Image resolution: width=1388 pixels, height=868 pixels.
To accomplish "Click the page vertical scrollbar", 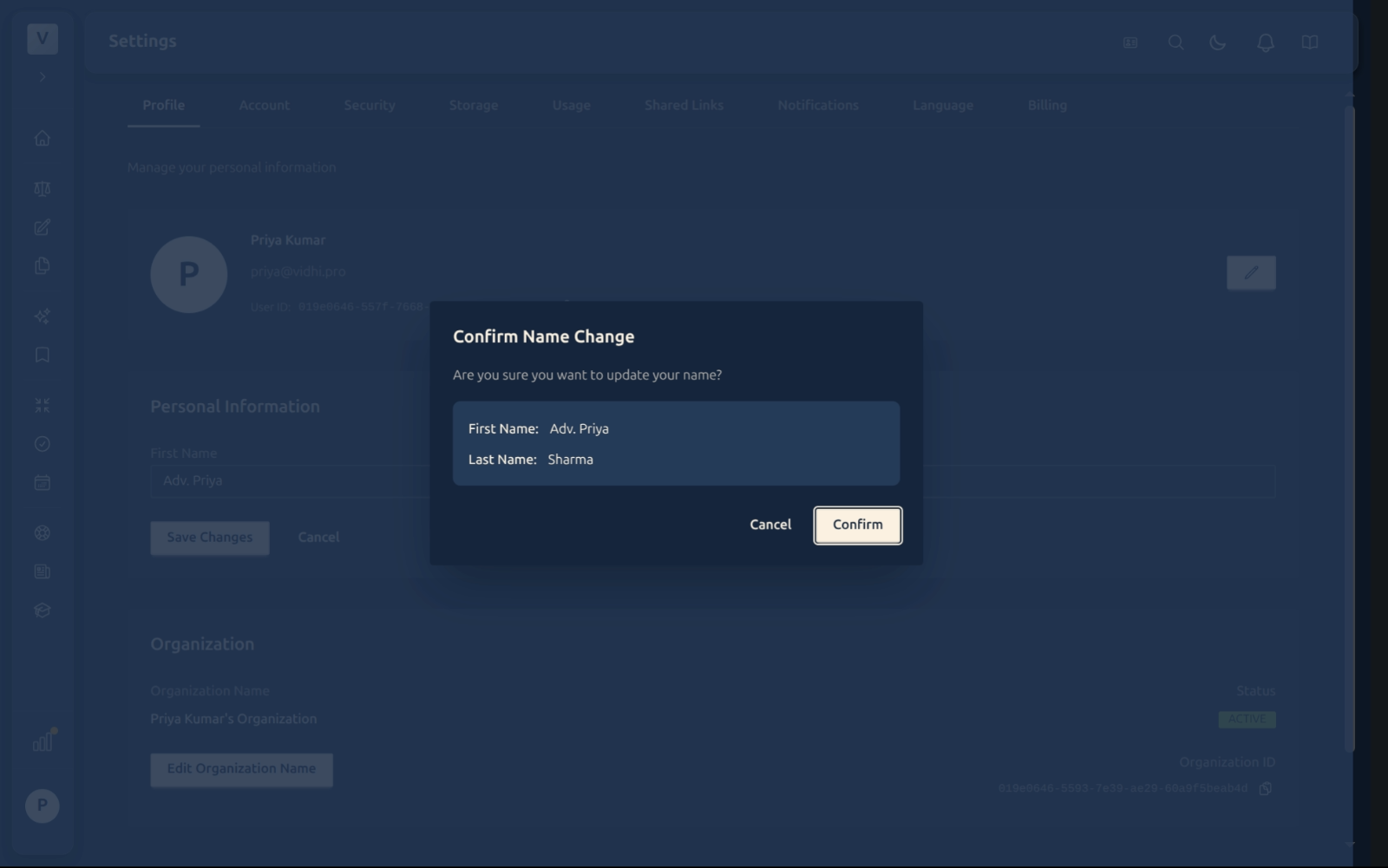I will click(1348, 429).
